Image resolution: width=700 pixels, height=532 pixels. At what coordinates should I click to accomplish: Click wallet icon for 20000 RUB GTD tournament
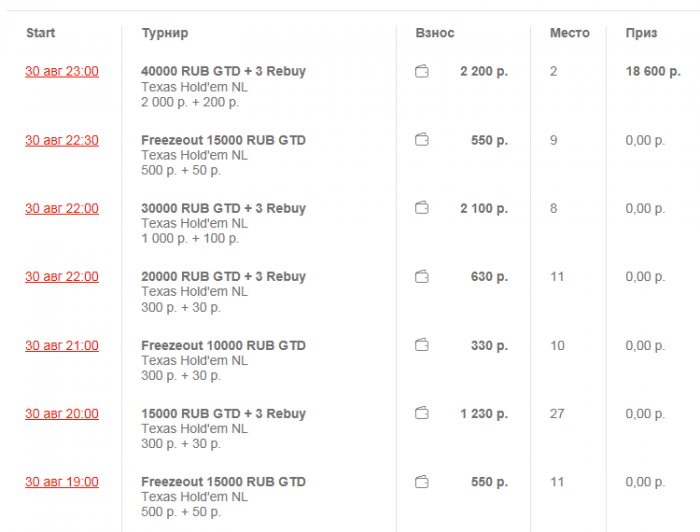(422, 277)
